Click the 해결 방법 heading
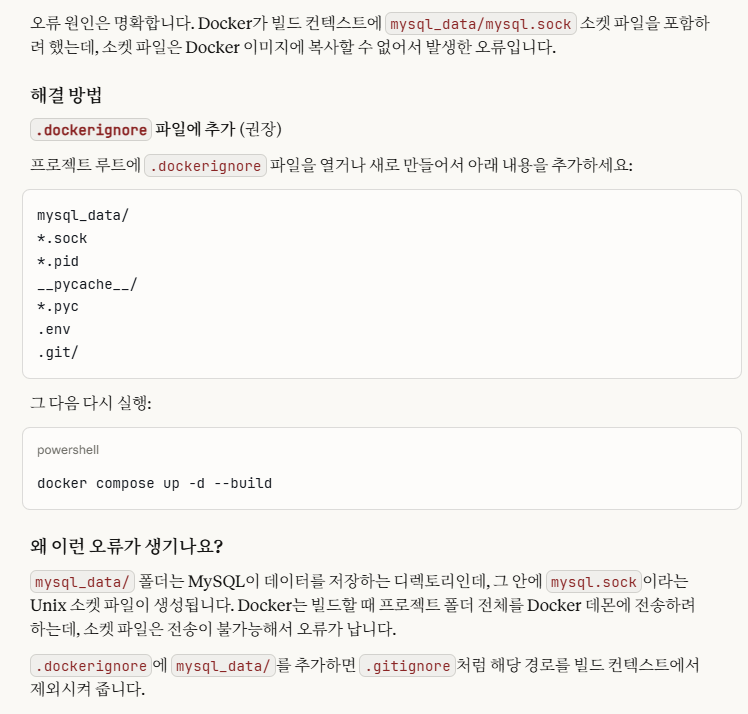Screen dimensions: 748x714 pos(73,96)
